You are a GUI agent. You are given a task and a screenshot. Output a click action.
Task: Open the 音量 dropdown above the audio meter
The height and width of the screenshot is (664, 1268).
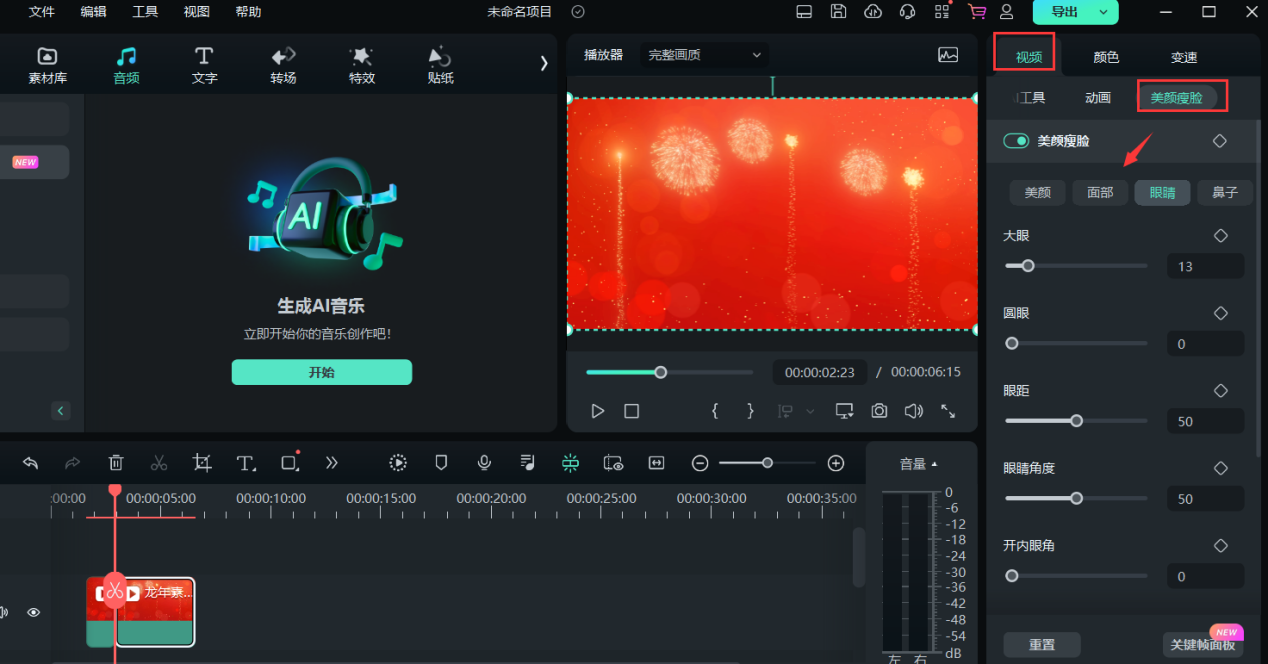click(x=916, y=462)
